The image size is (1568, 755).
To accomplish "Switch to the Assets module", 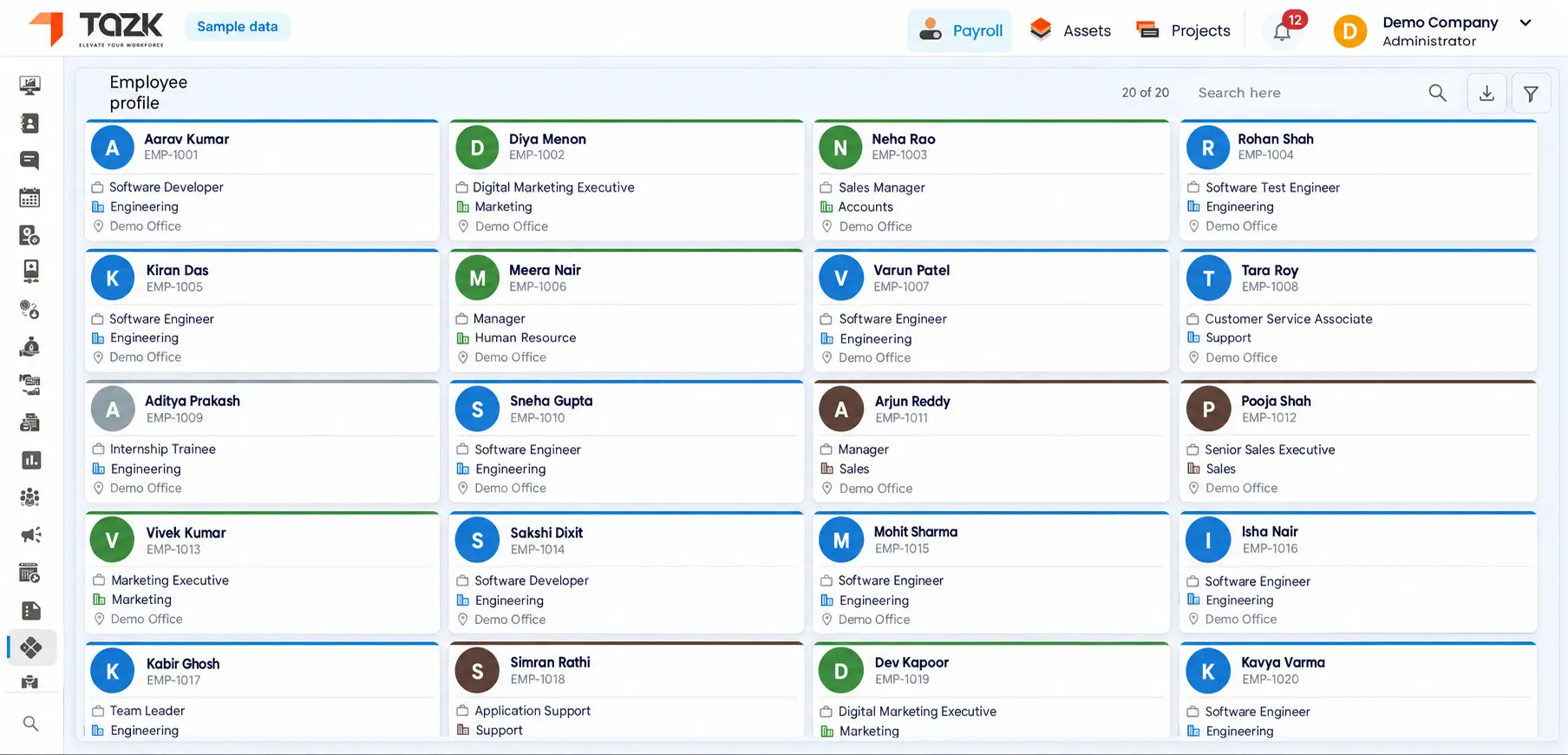I will (1070, 31).
